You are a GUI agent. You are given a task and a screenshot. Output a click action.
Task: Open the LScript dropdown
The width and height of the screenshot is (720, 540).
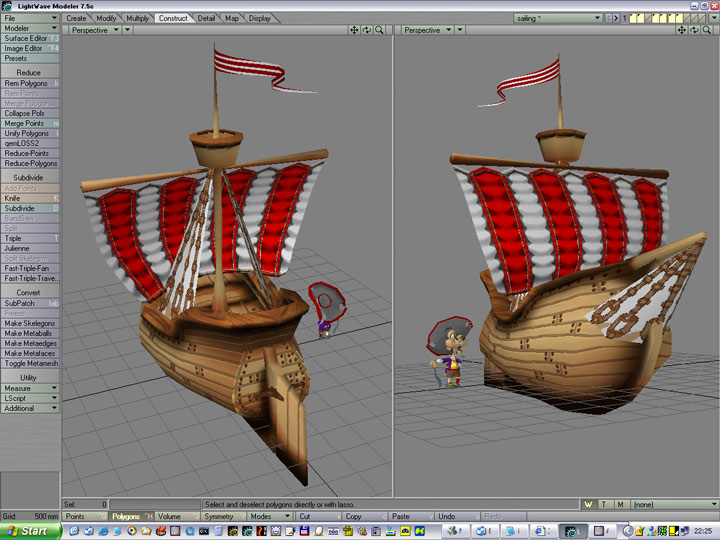coord(30,398)
